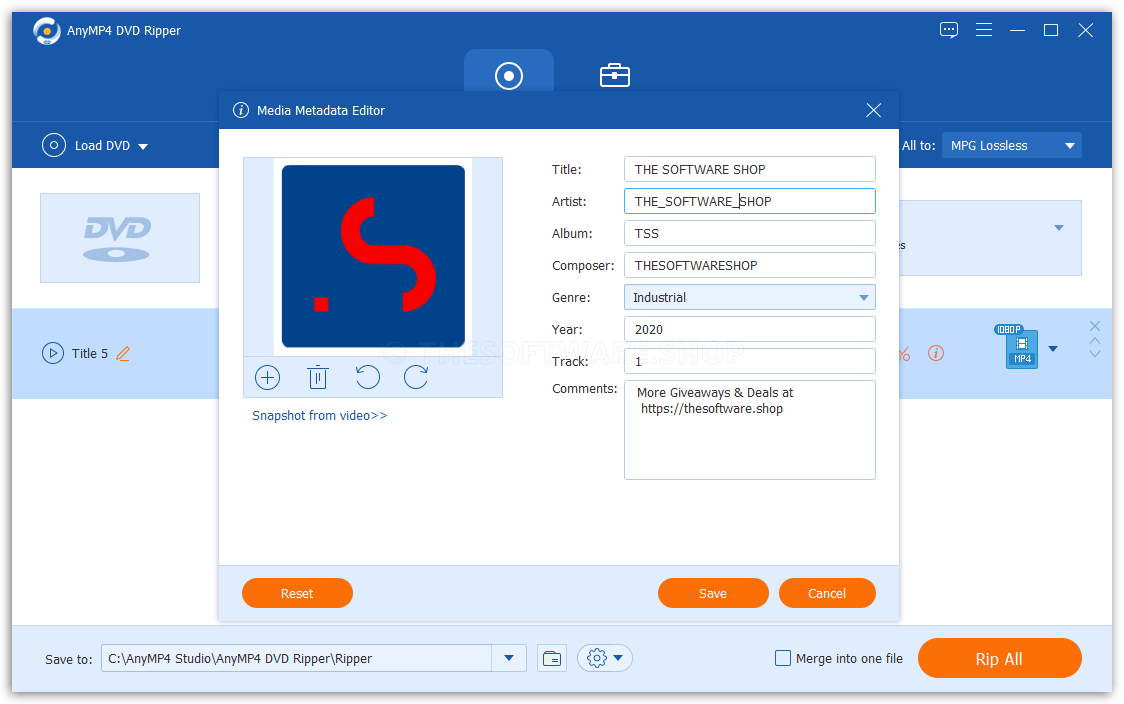Play Title 5 preview
The image size is (1124, 704).
[53, 353]
